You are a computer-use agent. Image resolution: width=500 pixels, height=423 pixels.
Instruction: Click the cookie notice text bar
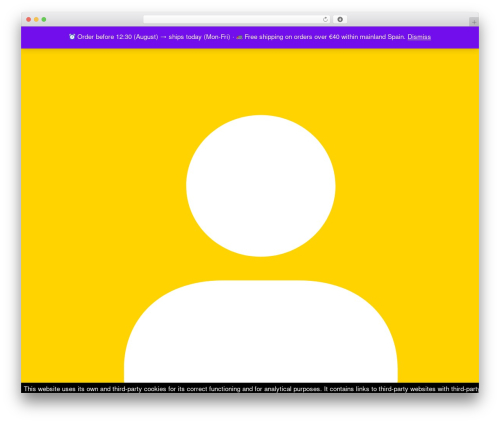pyautogui.click(x=250, y=388)
